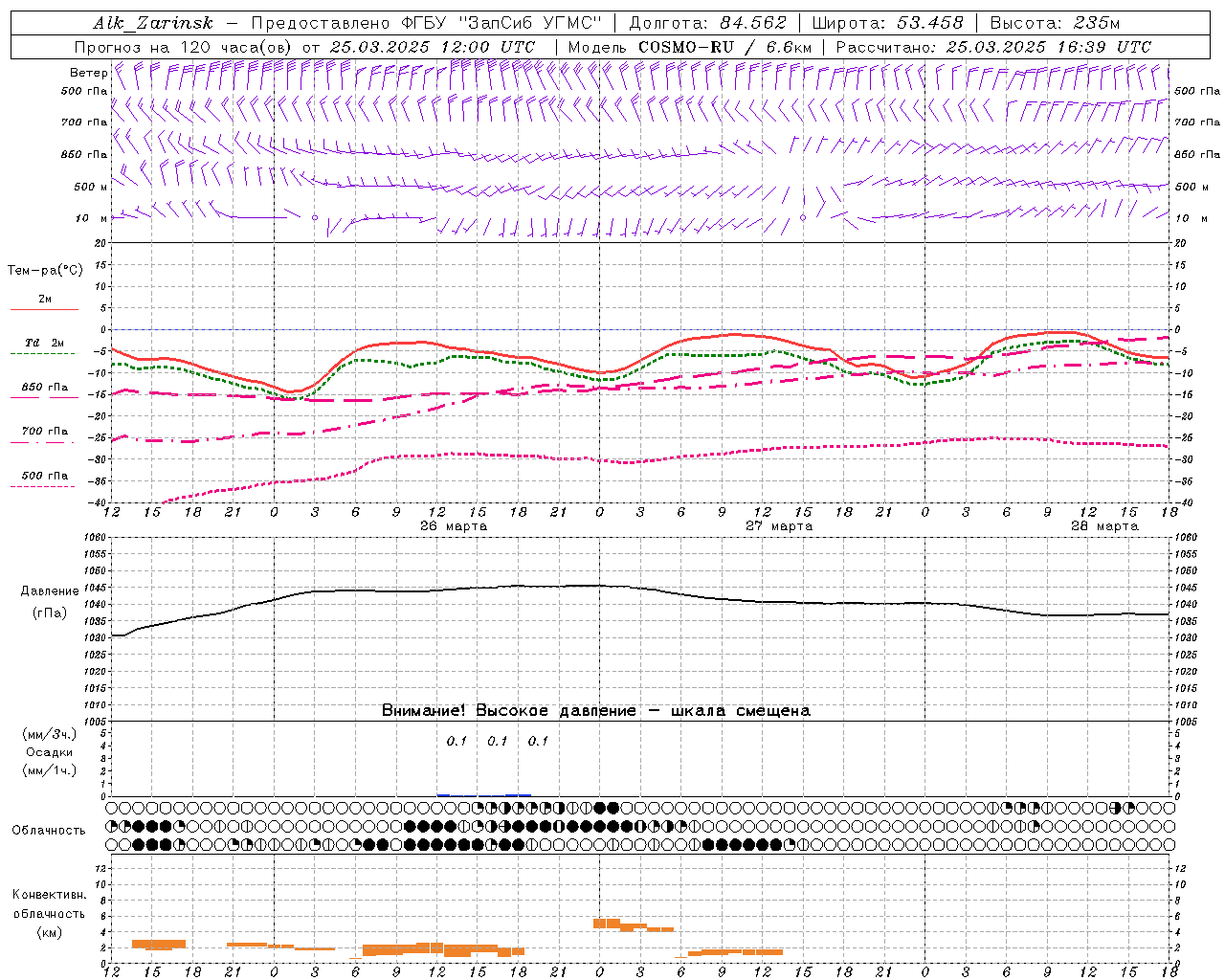Viewport: 1225px width, 980px height.
Task: Click the (км) convective cloud unit label
Action: tap(49, 932)
